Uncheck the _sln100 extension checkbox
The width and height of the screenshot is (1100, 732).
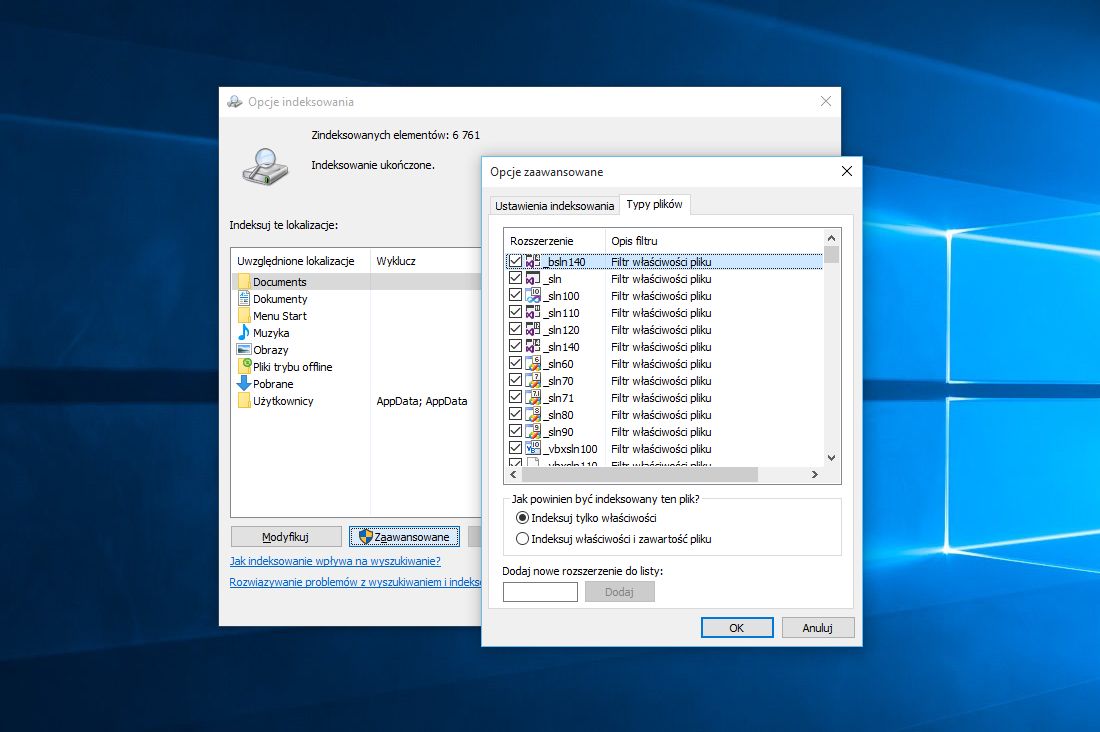tap(515, 295)
